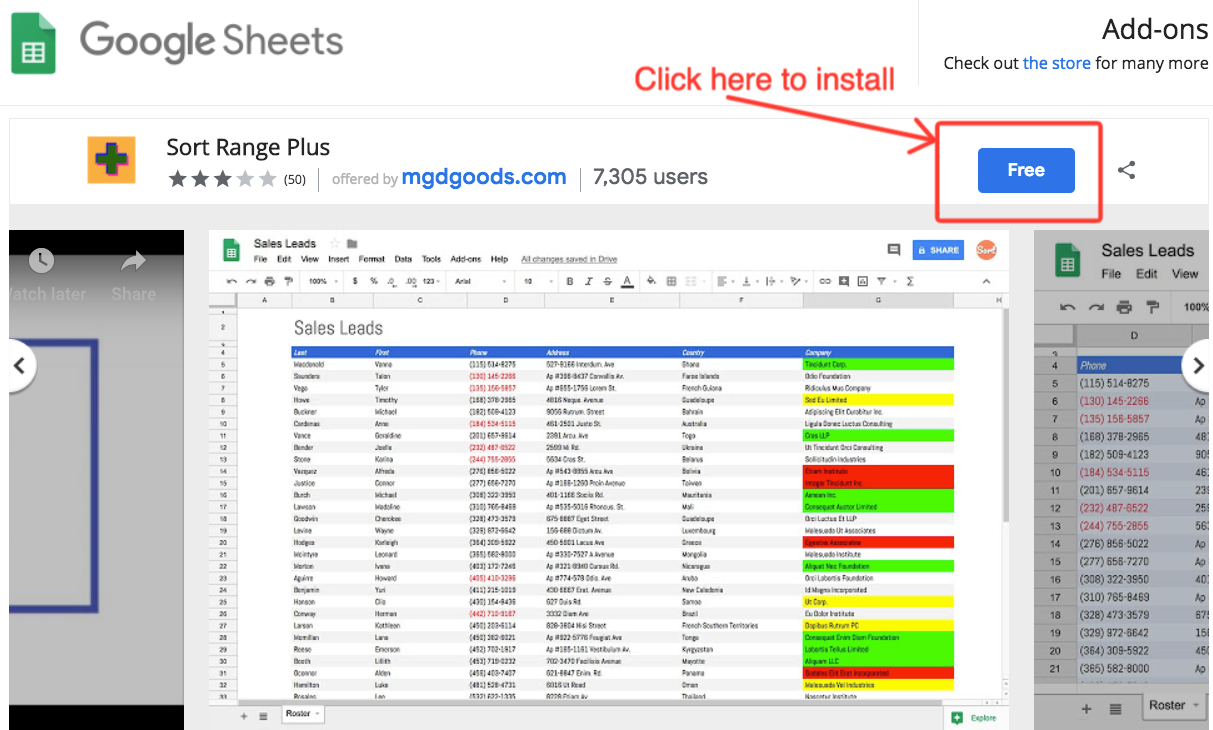This screenshot has width=1213, height=730.
Task: Click the filter icon in the toolbar
Action: (x=880, y=281)
